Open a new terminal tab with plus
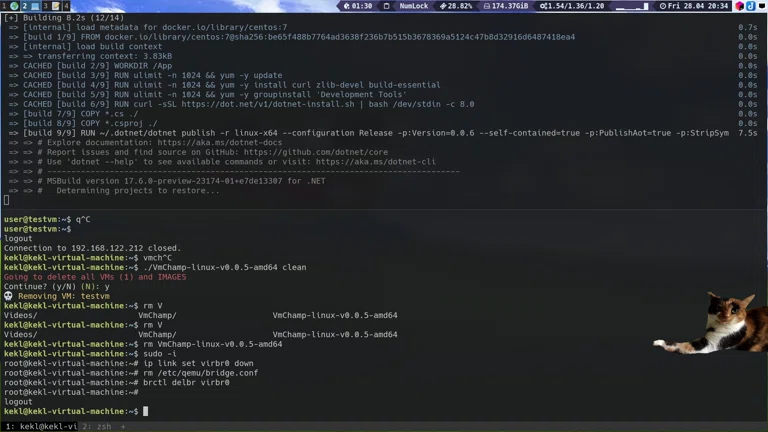768x432 pixels. pos(124,426)
